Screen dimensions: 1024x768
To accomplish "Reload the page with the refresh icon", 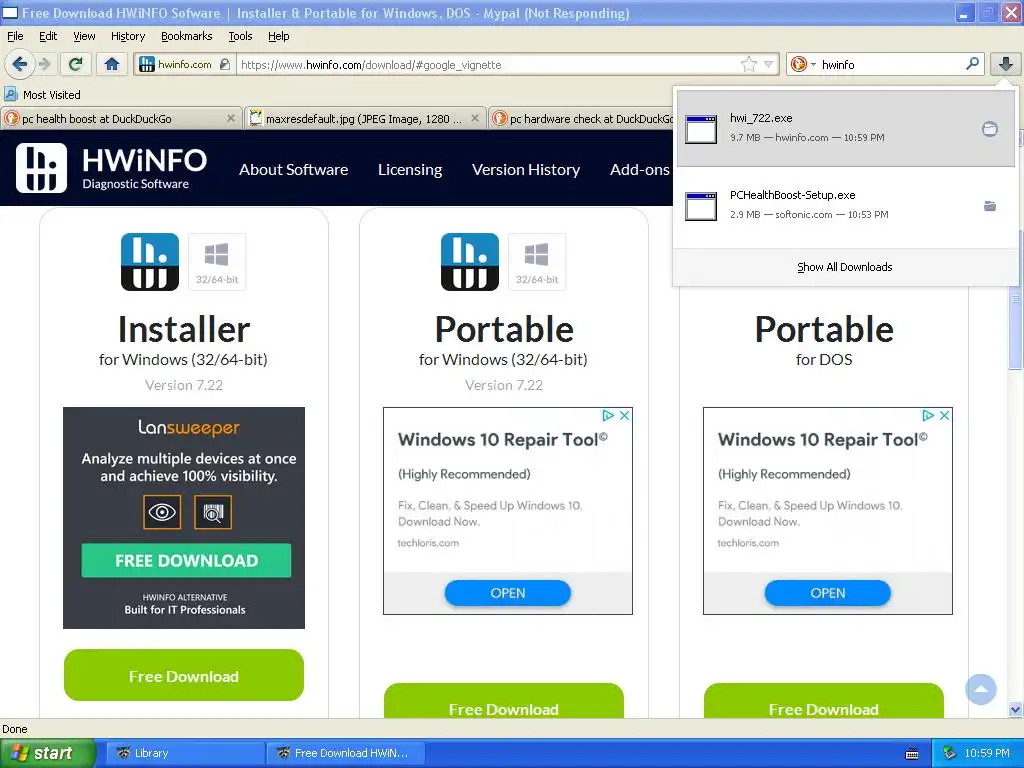I will coord(76,64).
